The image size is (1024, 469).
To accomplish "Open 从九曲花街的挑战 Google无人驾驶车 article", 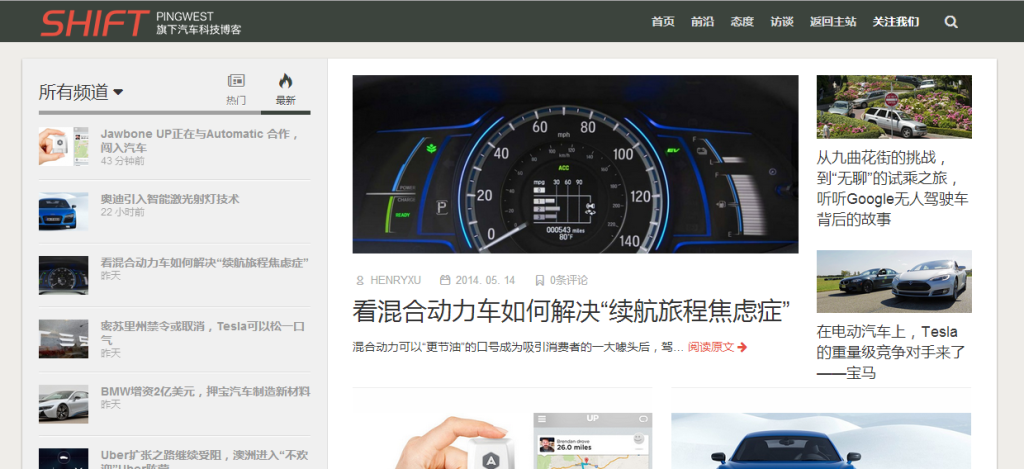I will (892, 188).
